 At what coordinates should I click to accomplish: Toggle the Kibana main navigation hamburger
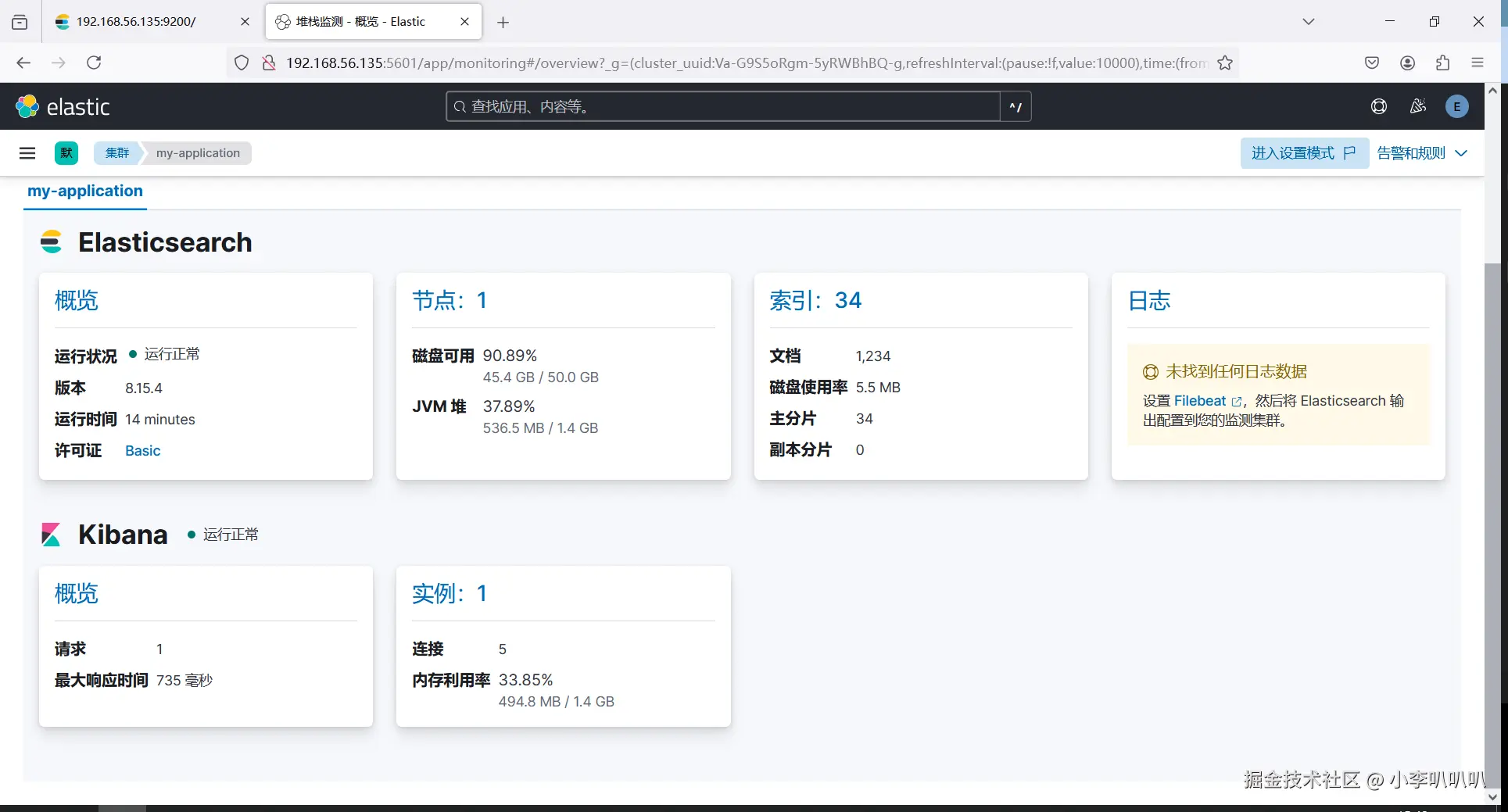pyautogui.click(x=27, y=153)
